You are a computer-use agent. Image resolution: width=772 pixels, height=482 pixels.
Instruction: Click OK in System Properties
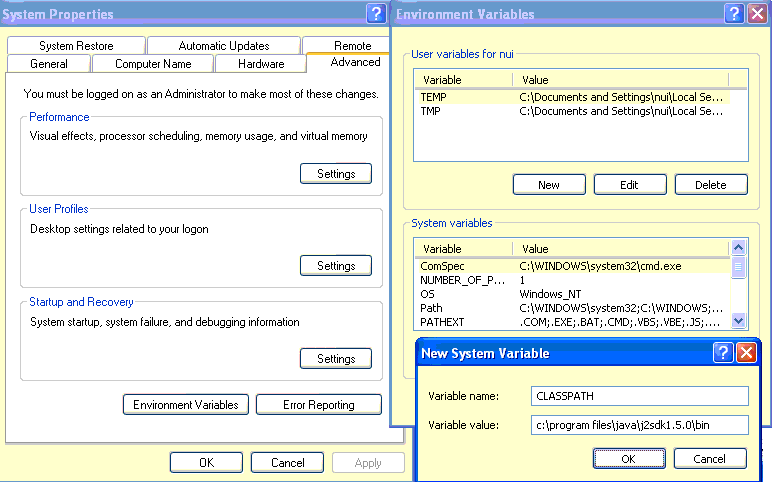point(206,463)
